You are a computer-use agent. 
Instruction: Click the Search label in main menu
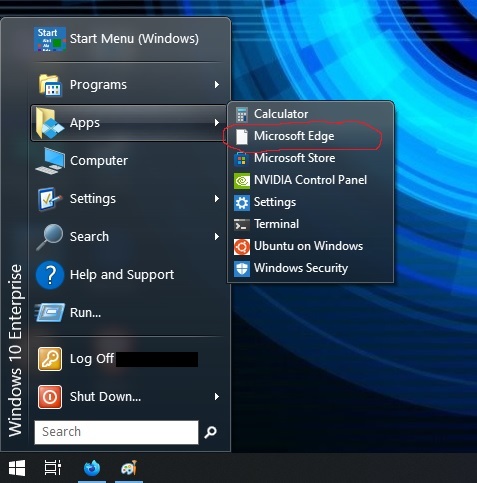89,237
